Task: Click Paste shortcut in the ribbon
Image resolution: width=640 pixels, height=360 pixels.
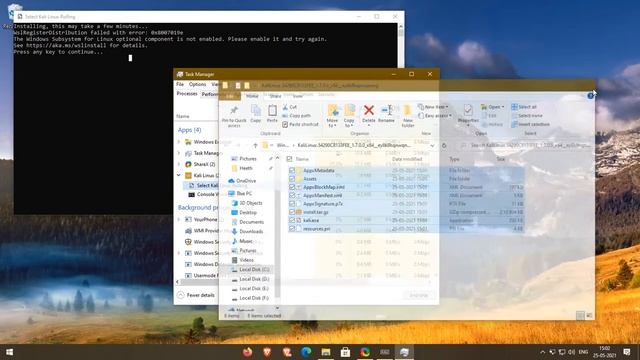Action: (x=300, y=124)
